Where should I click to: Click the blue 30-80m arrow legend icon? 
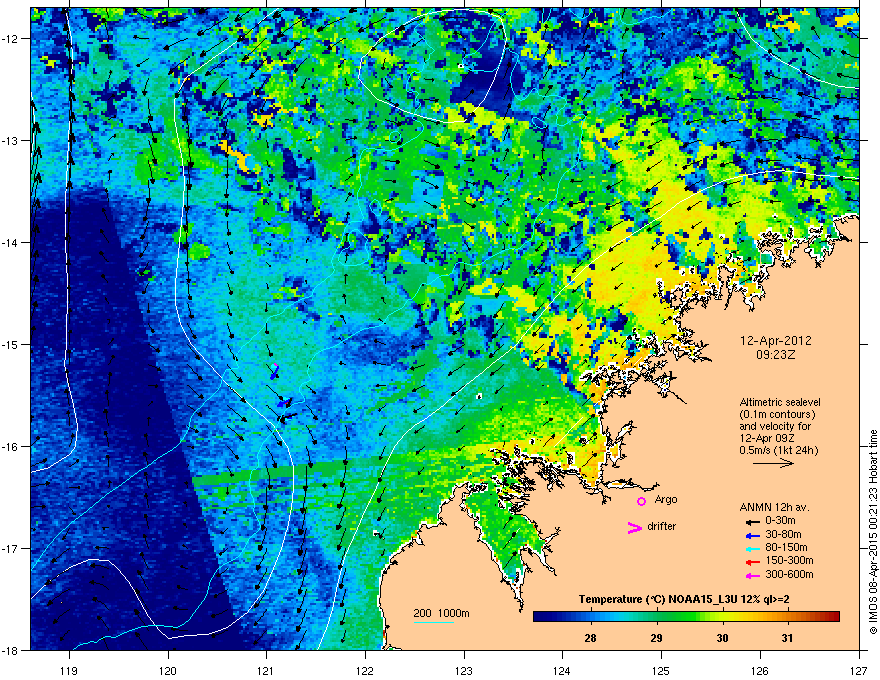(752, 535)
